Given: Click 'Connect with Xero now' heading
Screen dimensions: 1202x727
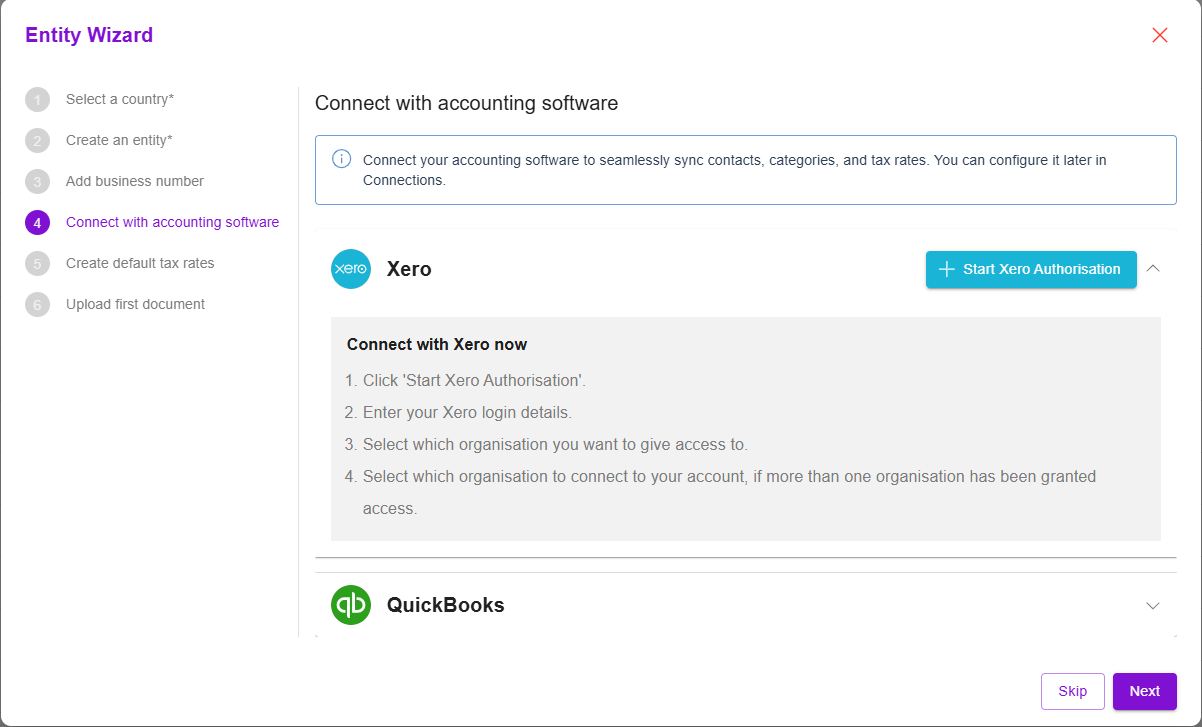Looking at the screenshot, I should click(x=437, y=344).
